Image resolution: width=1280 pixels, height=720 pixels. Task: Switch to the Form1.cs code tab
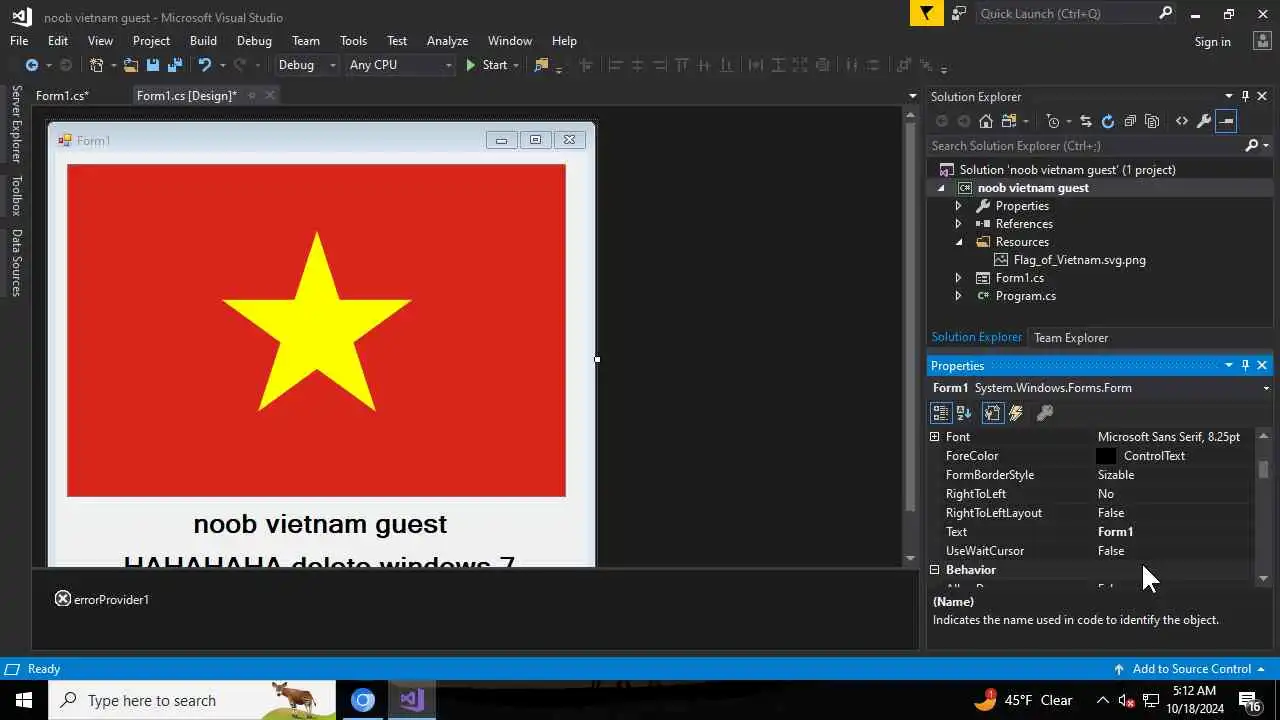tap(62, 96)
